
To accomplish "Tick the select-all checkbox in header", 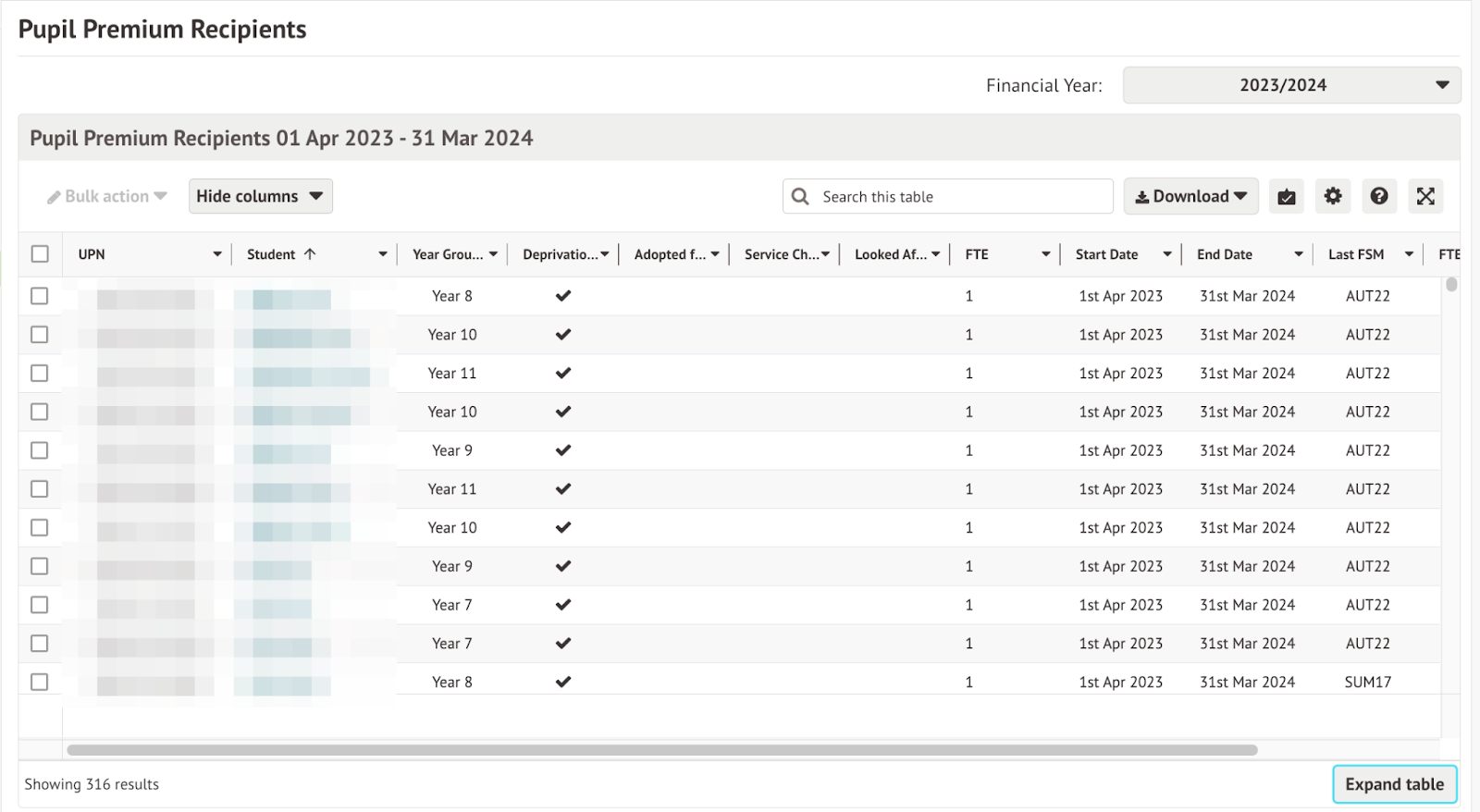I will (40, 254).
